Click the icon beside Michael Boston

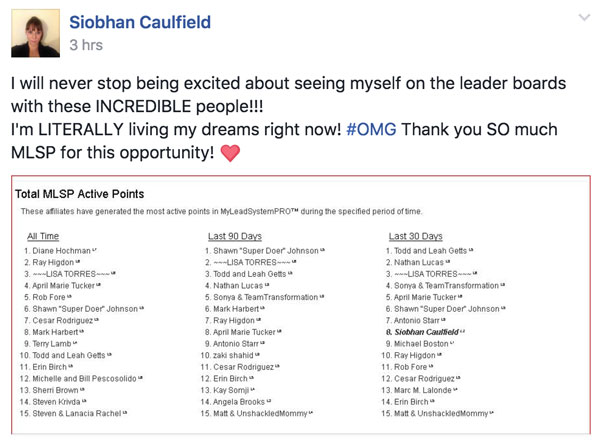[452, 343]
